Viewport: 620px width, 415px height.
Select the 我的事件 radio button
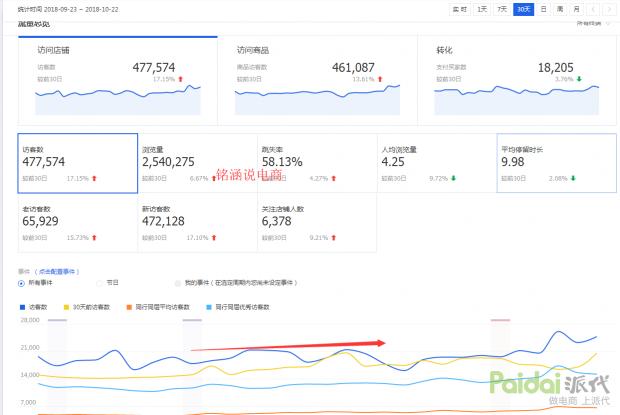point(178,283)
